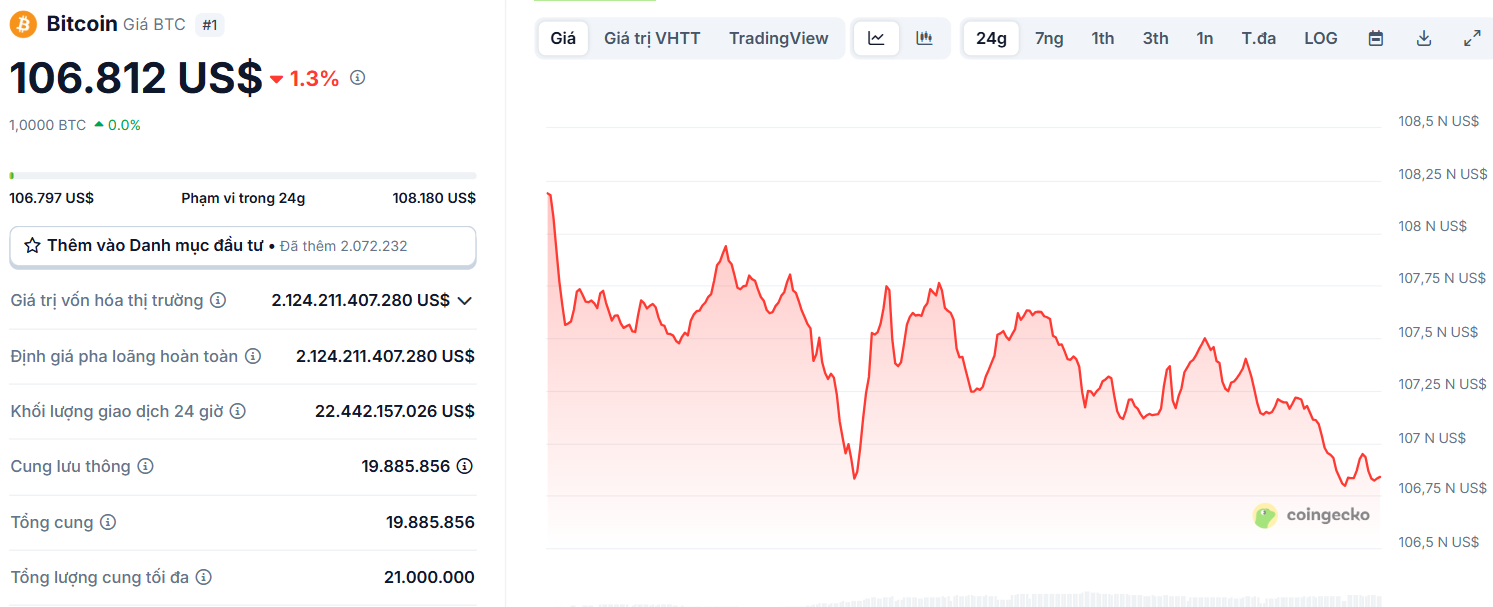Select the T.đa time range
This screenshot has height=607, width=1493.
1259,38
